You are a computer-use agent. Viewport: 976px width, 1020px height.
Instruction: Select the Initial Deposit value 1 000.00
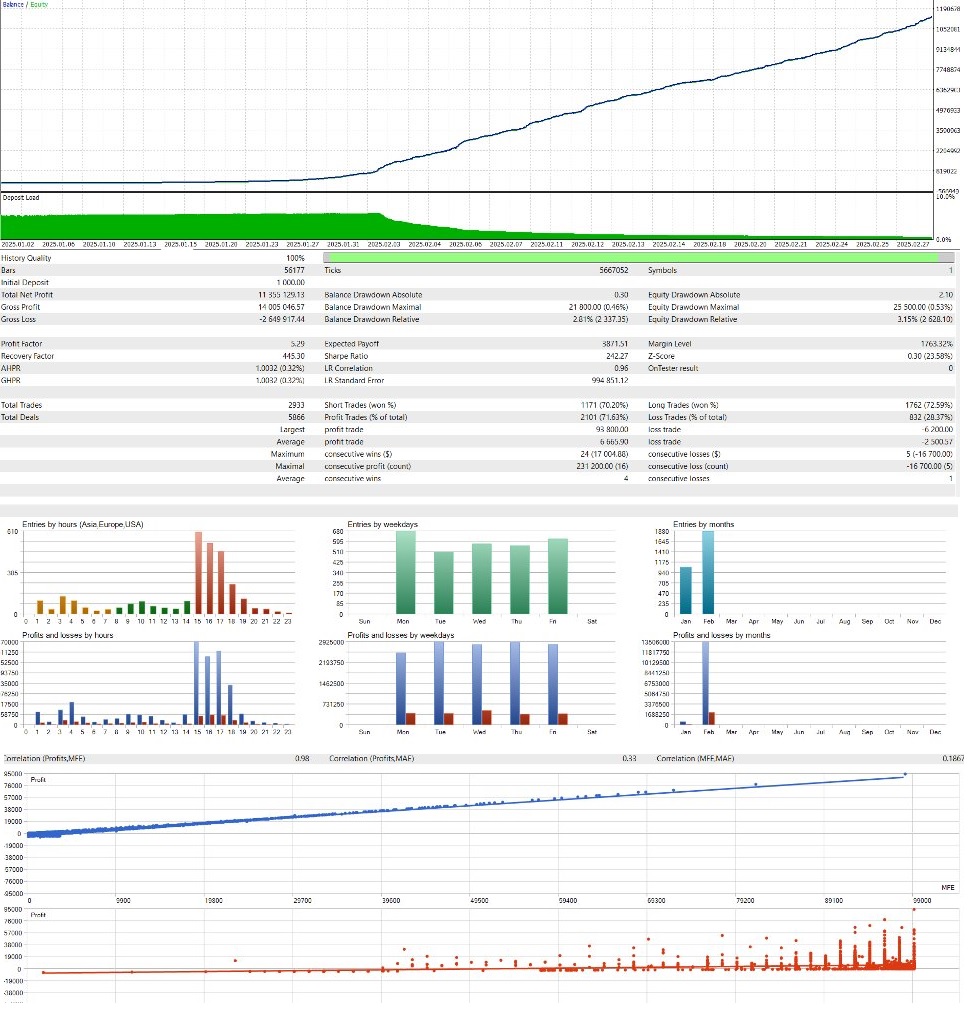tap(290, 287)
